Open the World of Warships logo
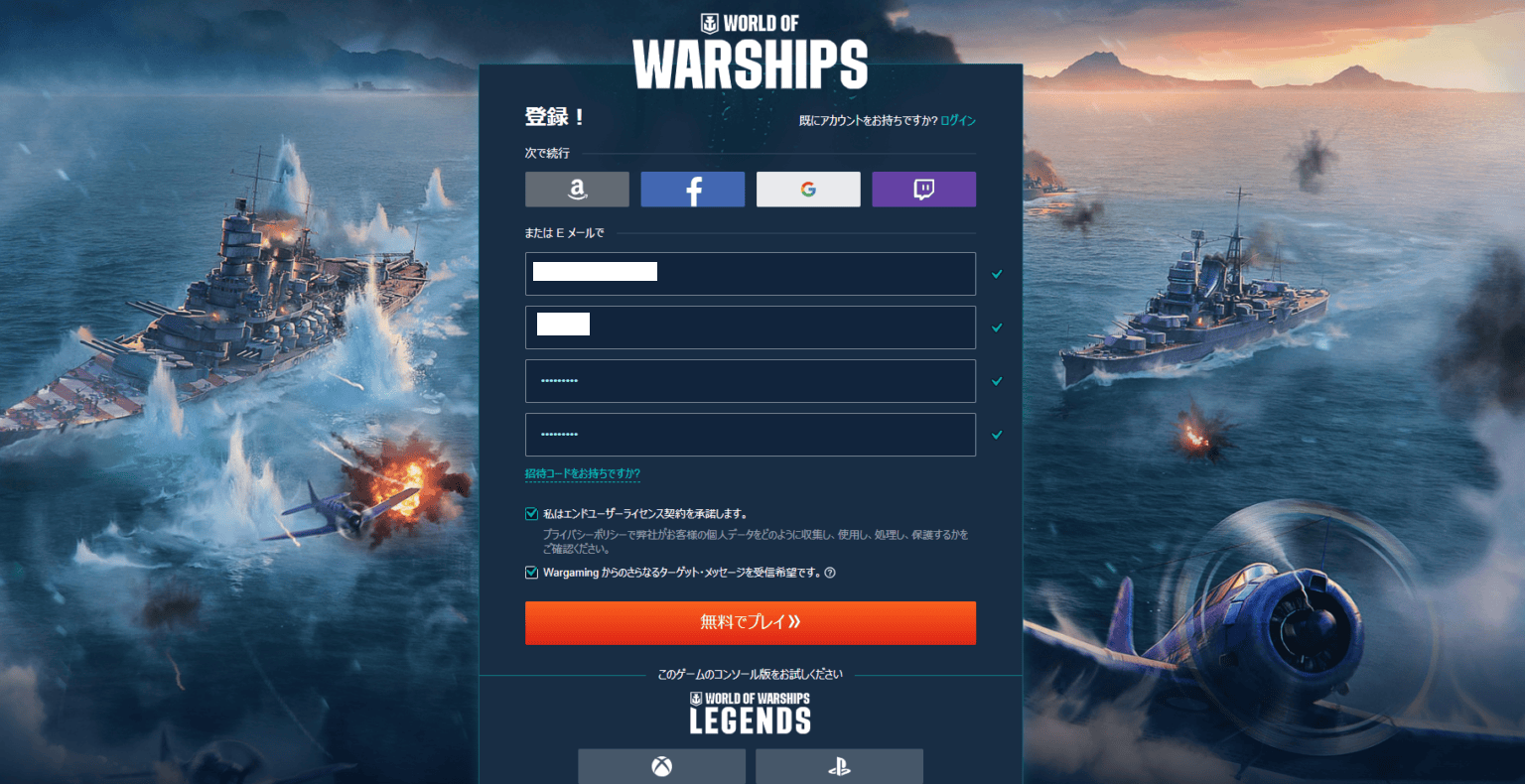 pyautogui.click(x=751, y=52)
